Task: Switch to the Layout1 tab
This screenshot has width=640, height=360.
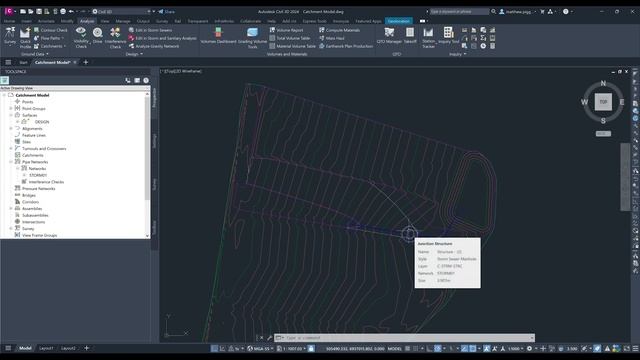Action: tap(46, 348)
